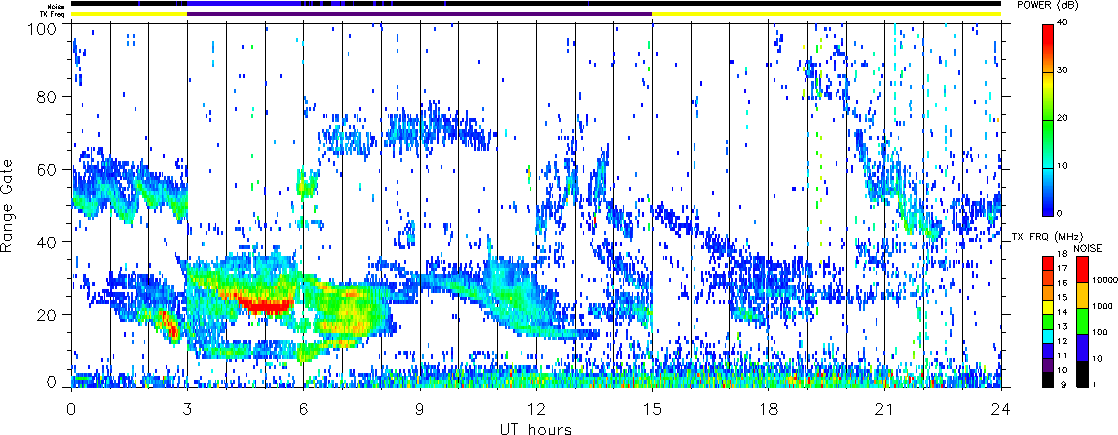The height and width of the screenshot is (435, 1118).
Task: Click the 21 tick label on the x-axis
Action: (884, 409)
